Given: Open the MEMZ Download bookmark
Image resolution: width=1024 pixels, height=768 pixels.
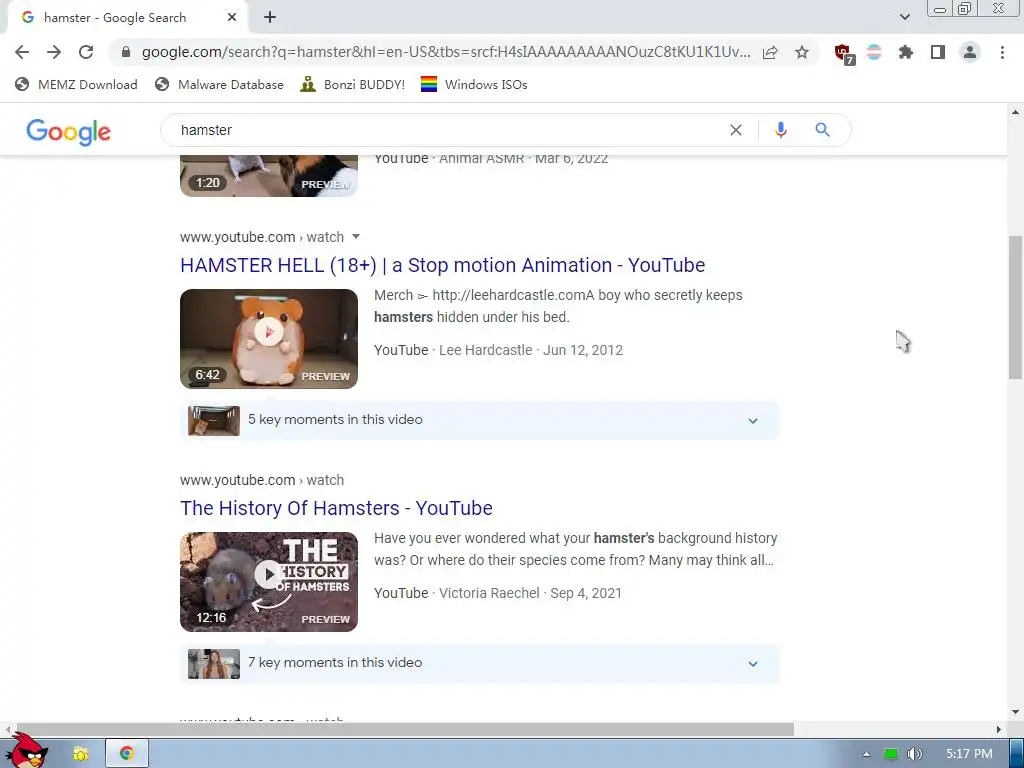Looking at the screenshot, I should pos(76,85).
